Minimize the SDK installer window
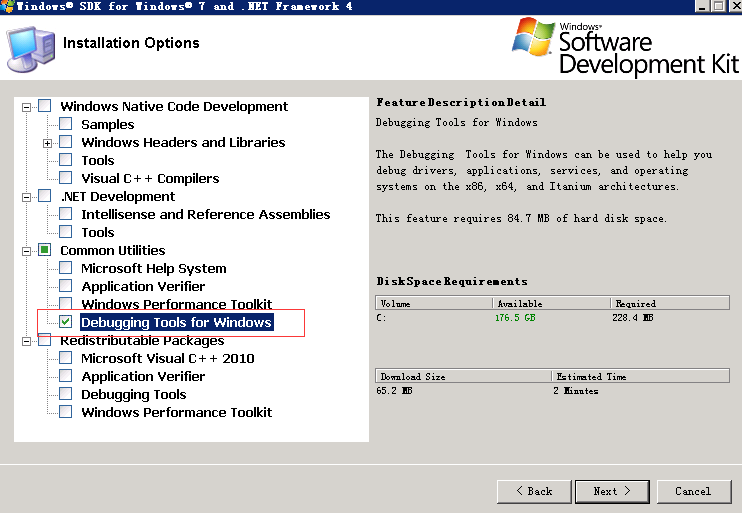This screenshot has height=513, width=742. tap(702, 6)
